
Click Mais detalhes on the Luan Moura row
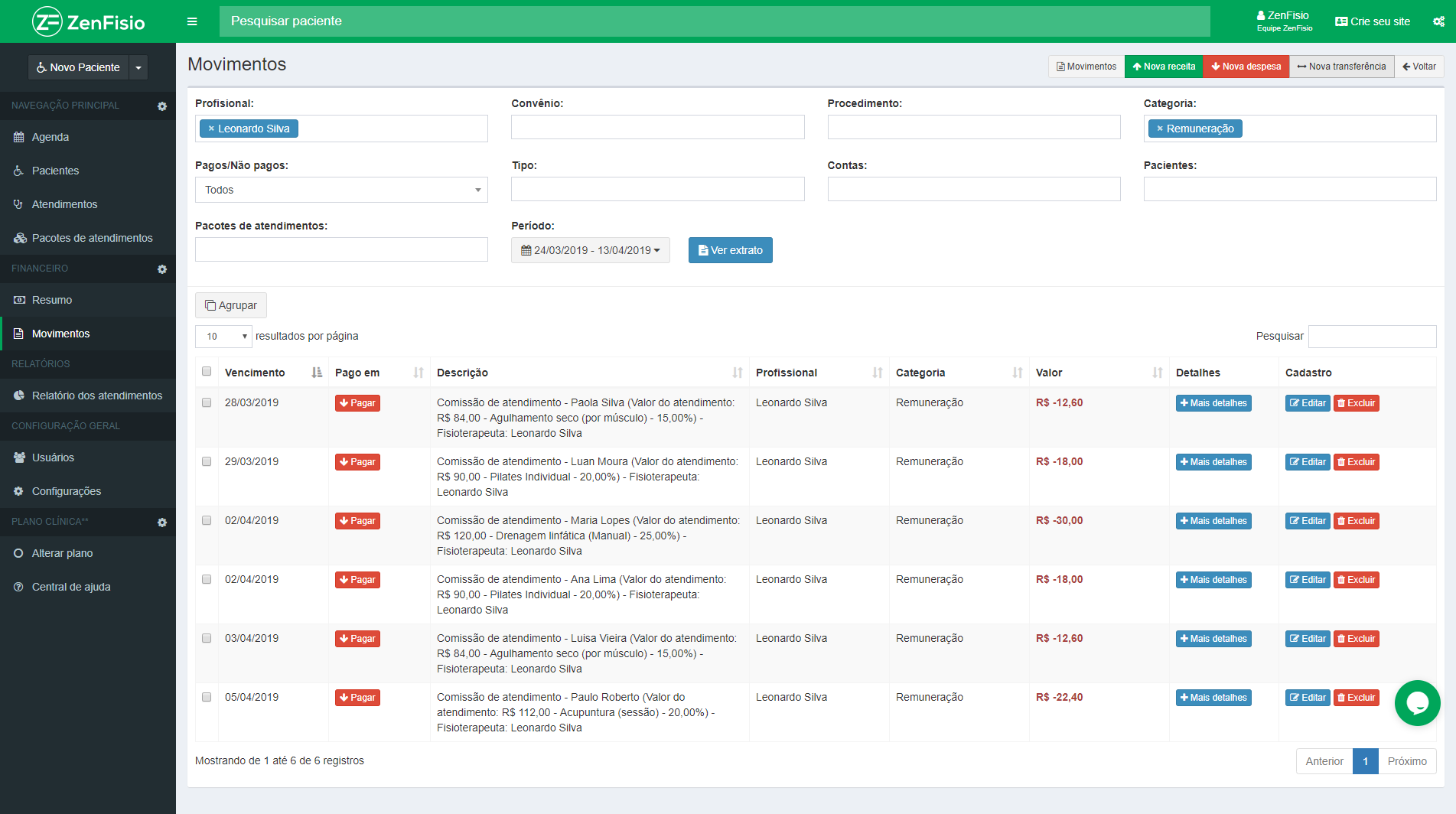(x=1213, y=462)
